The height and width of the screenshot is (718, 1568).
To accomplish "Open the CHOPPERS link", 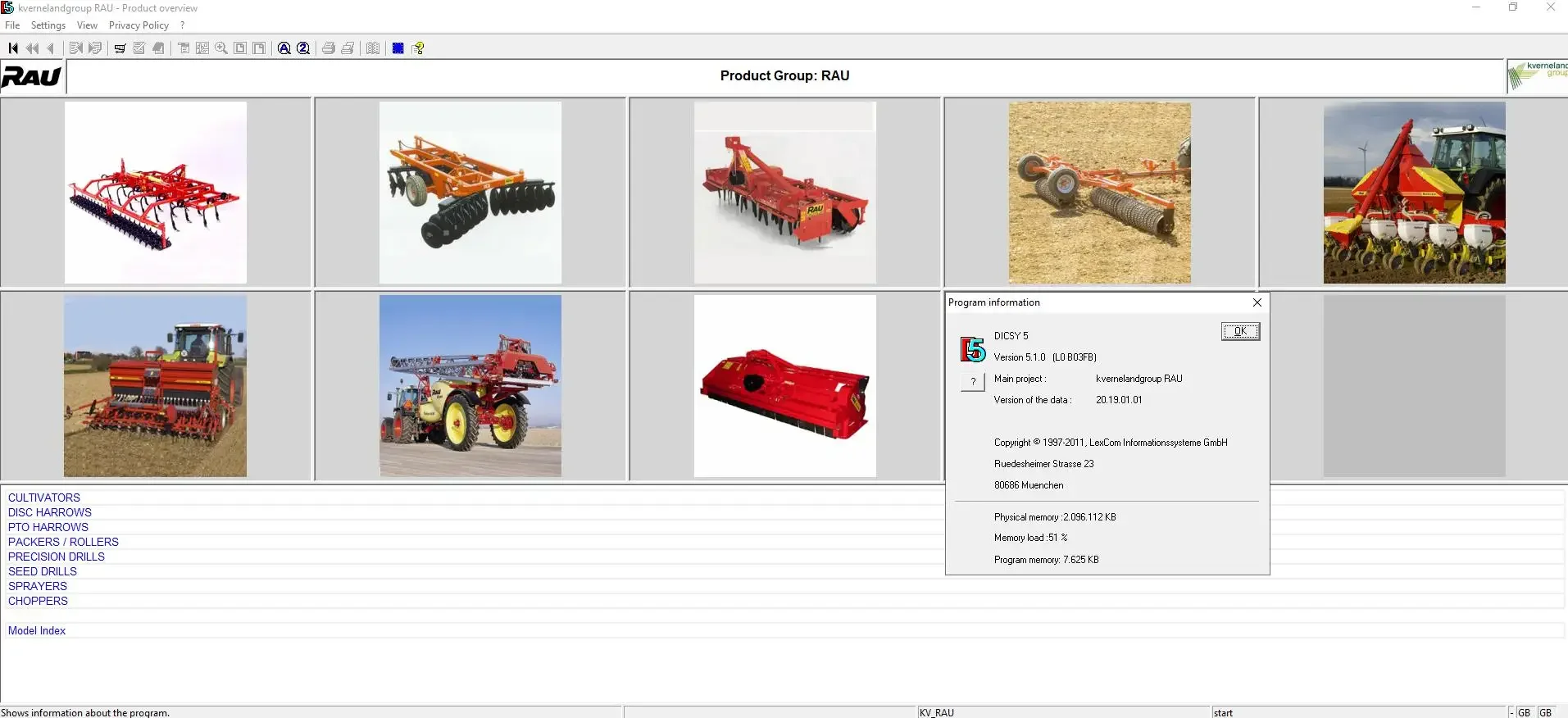I will [x=38, y=601].
